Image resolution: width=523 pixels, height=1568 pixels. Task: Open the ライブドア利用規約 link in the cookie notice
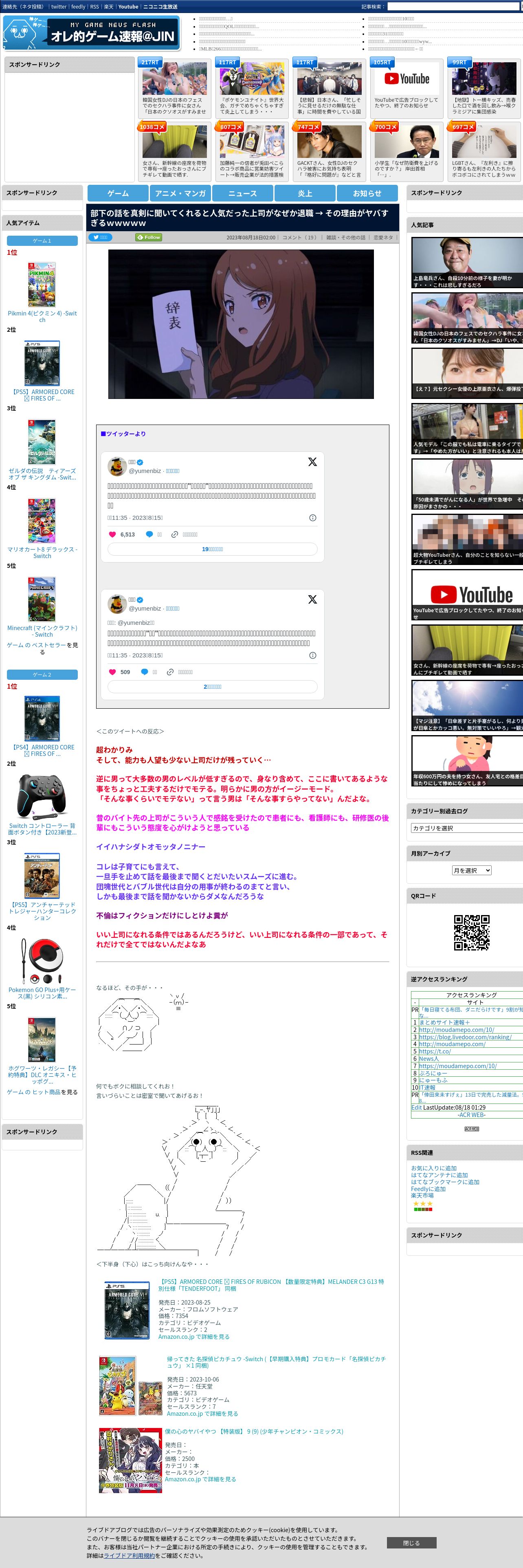click(129, 1555)
